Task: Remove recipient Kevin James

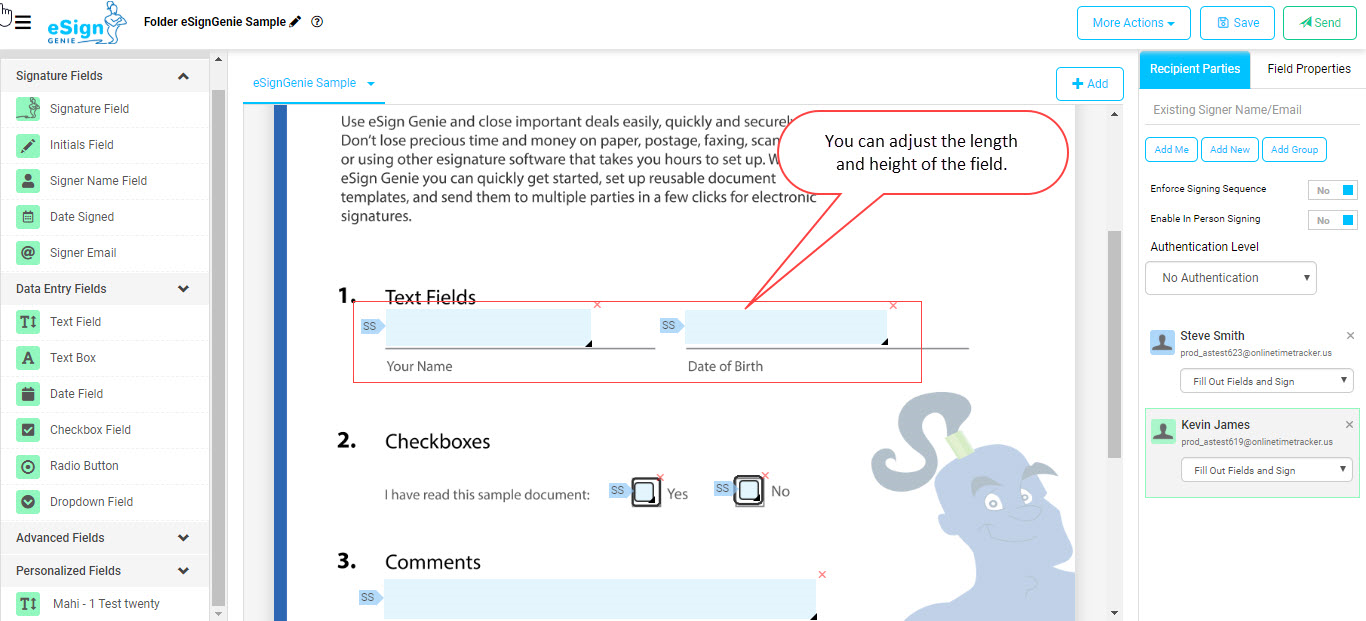Action: point(1350,425)
